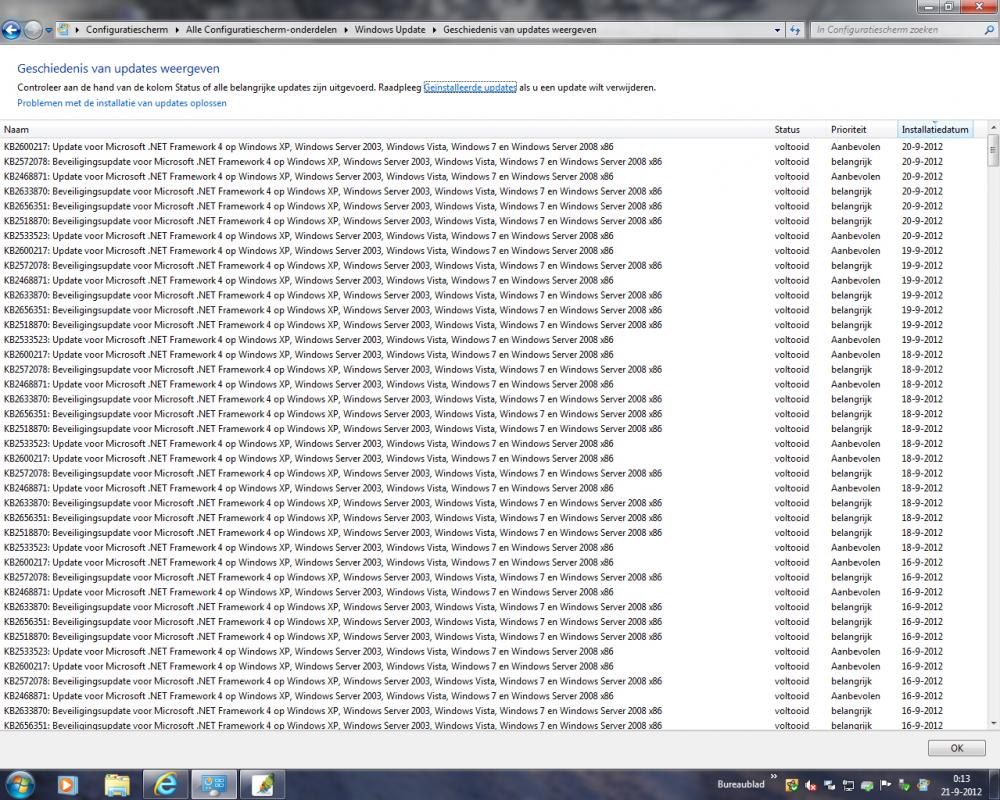Viewport: 1000px width, 800px height.
Task: Refresh the address bar location
Action: (x=795, y=30)
